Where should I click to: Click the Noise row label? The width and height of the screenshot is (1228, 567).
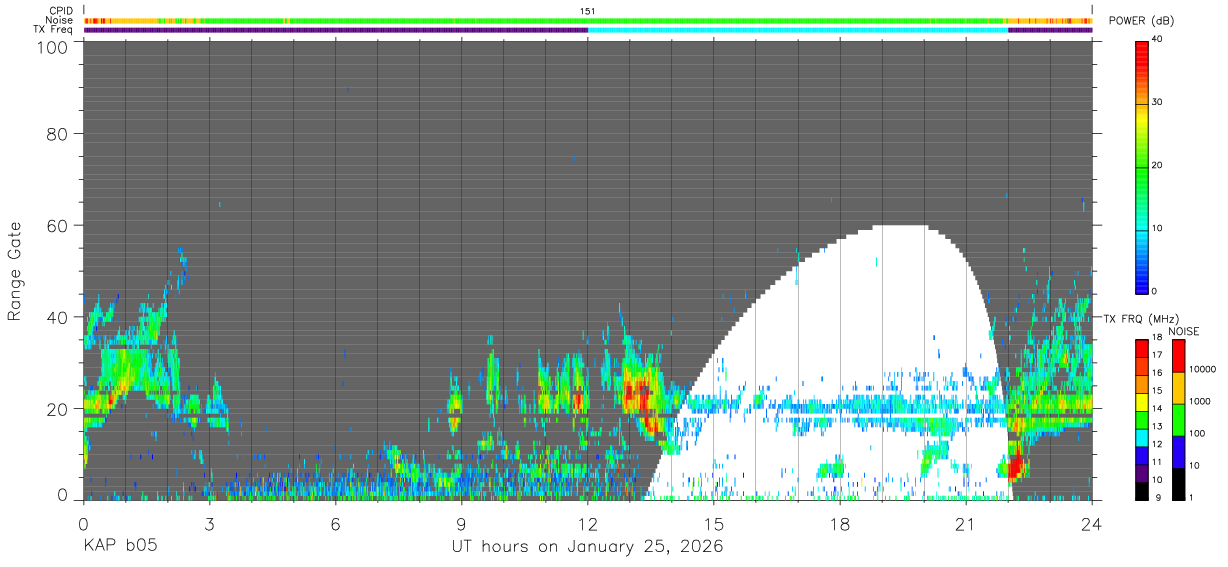pyautogui.click(x=60, y=20)
